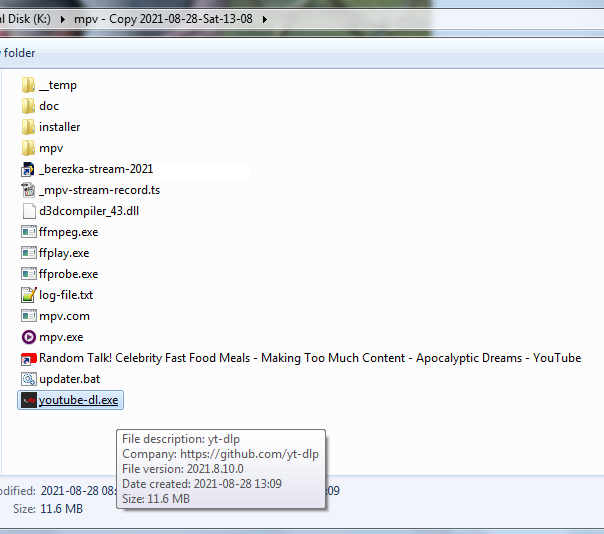Click the highlighted youtube-dl.exe file name

[79, 400]
